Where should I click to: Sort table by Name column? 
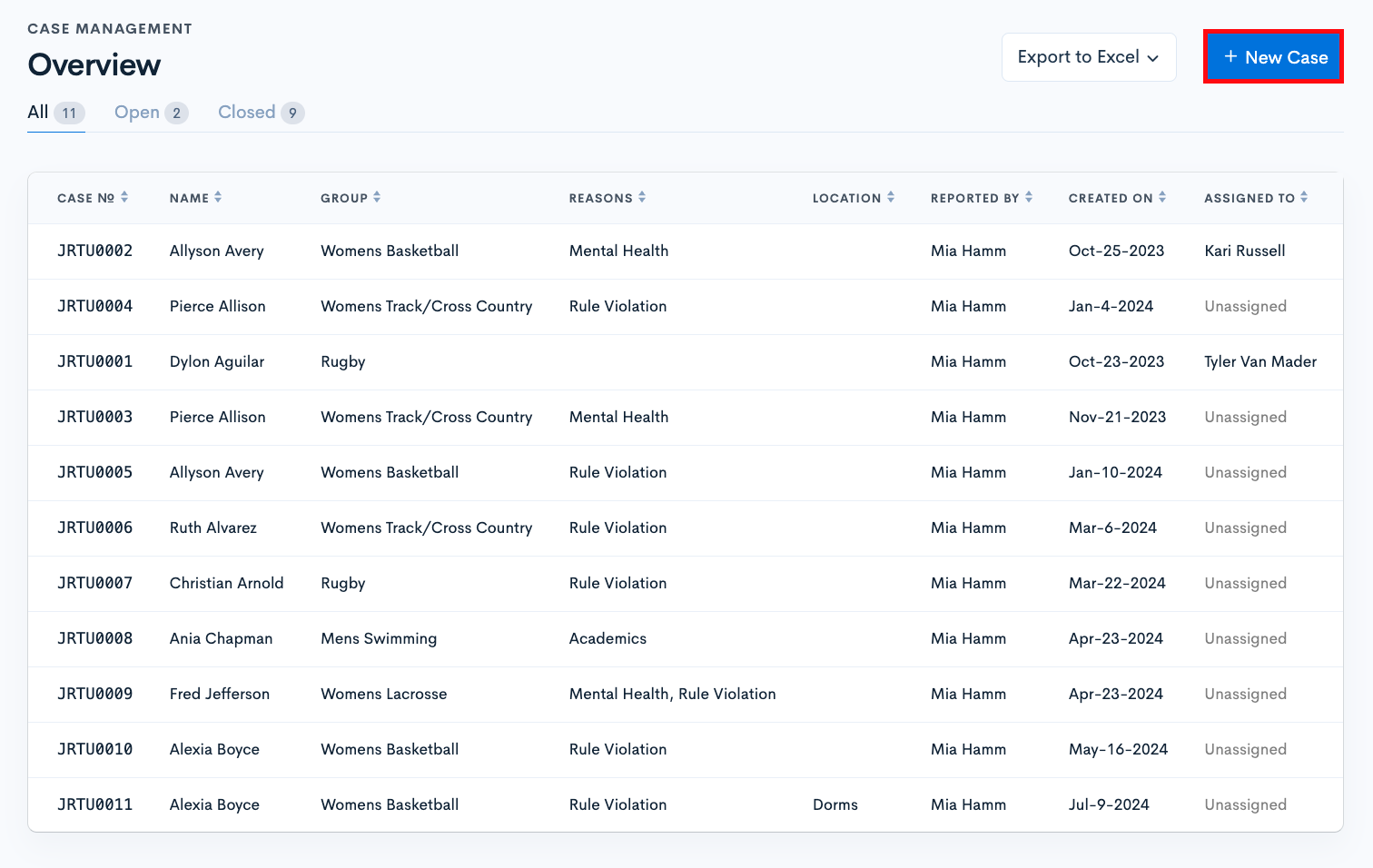195,198
